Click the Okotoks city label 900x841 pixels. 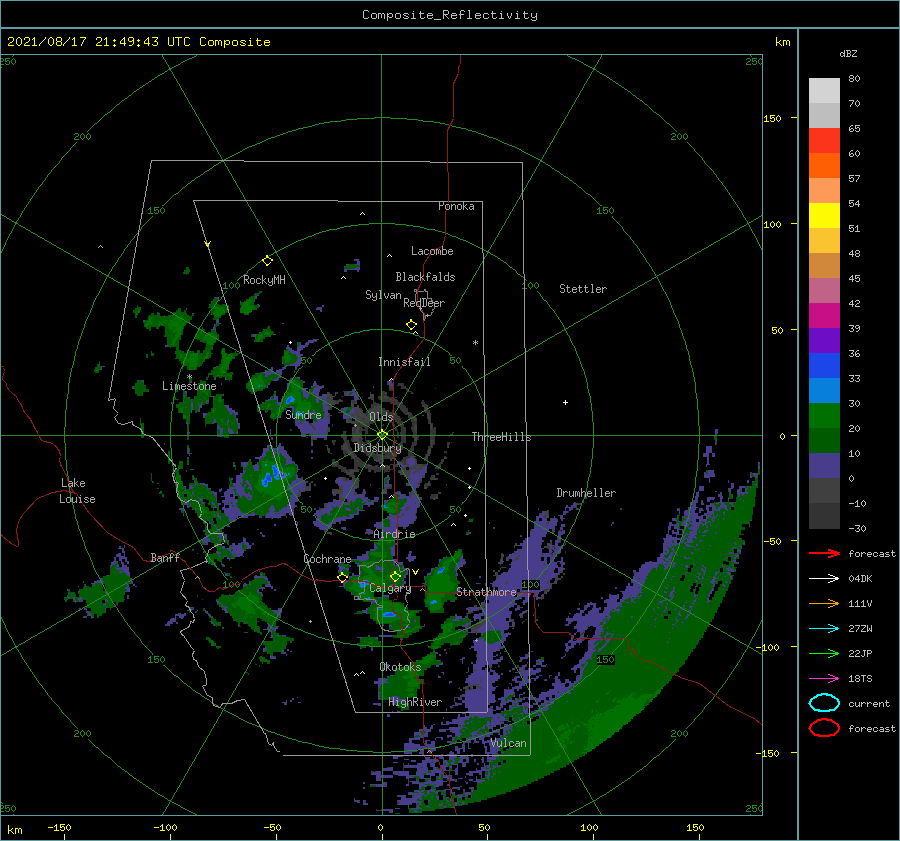pos(400,666)
